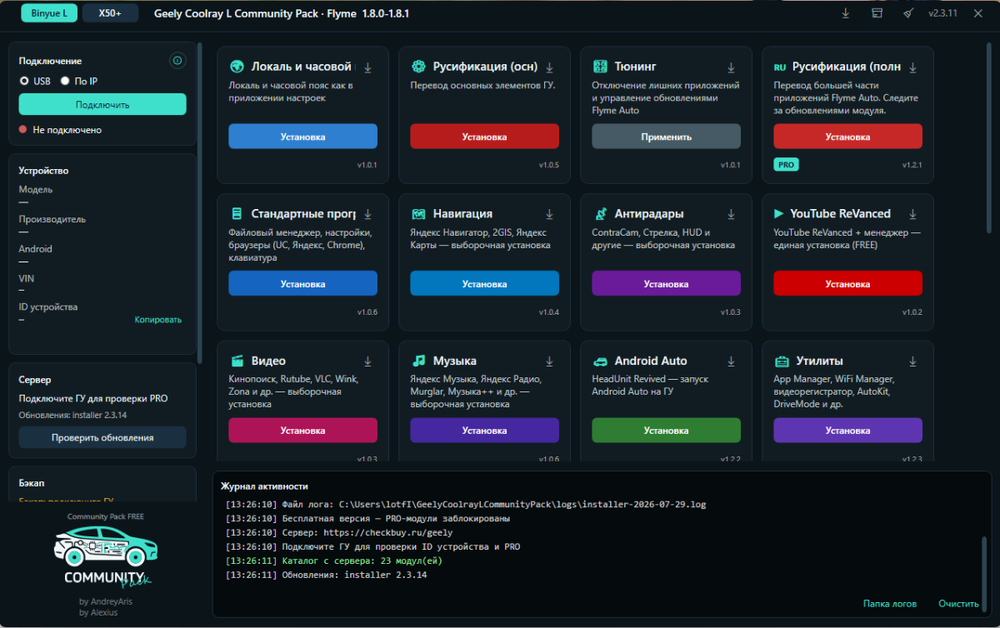Click the module grid scrollbar
This screenshot has height=628, width=1000.
click(989, 139)
